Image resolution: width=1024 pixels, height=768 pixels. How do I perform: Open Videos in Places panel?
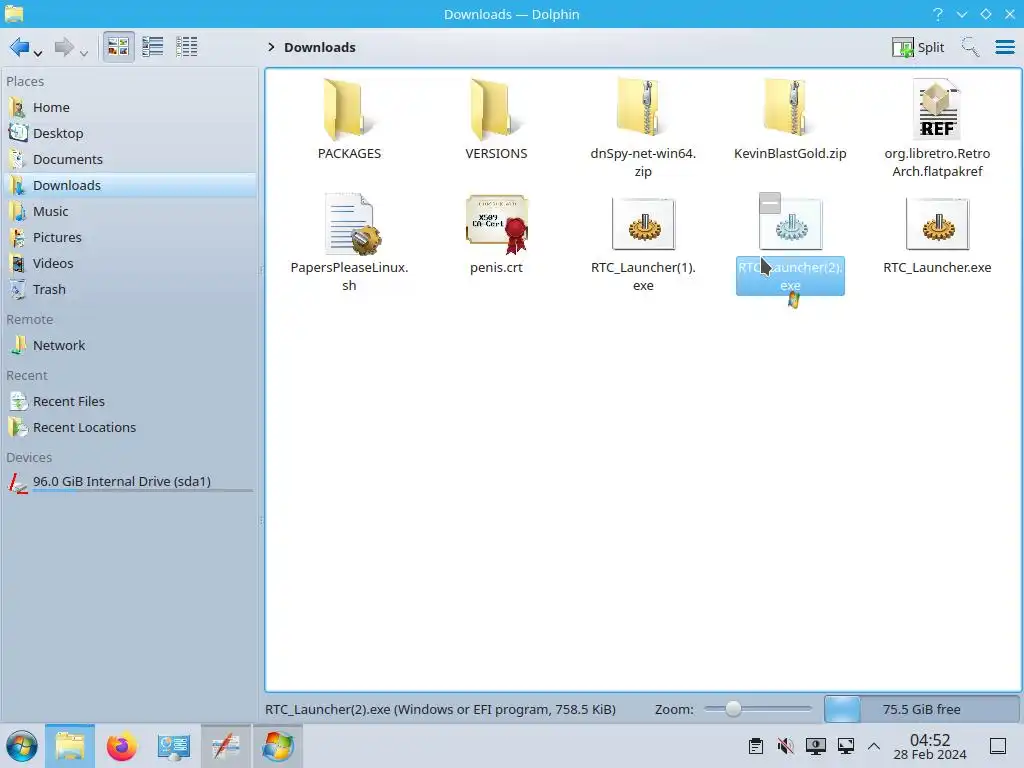point(130,263)
